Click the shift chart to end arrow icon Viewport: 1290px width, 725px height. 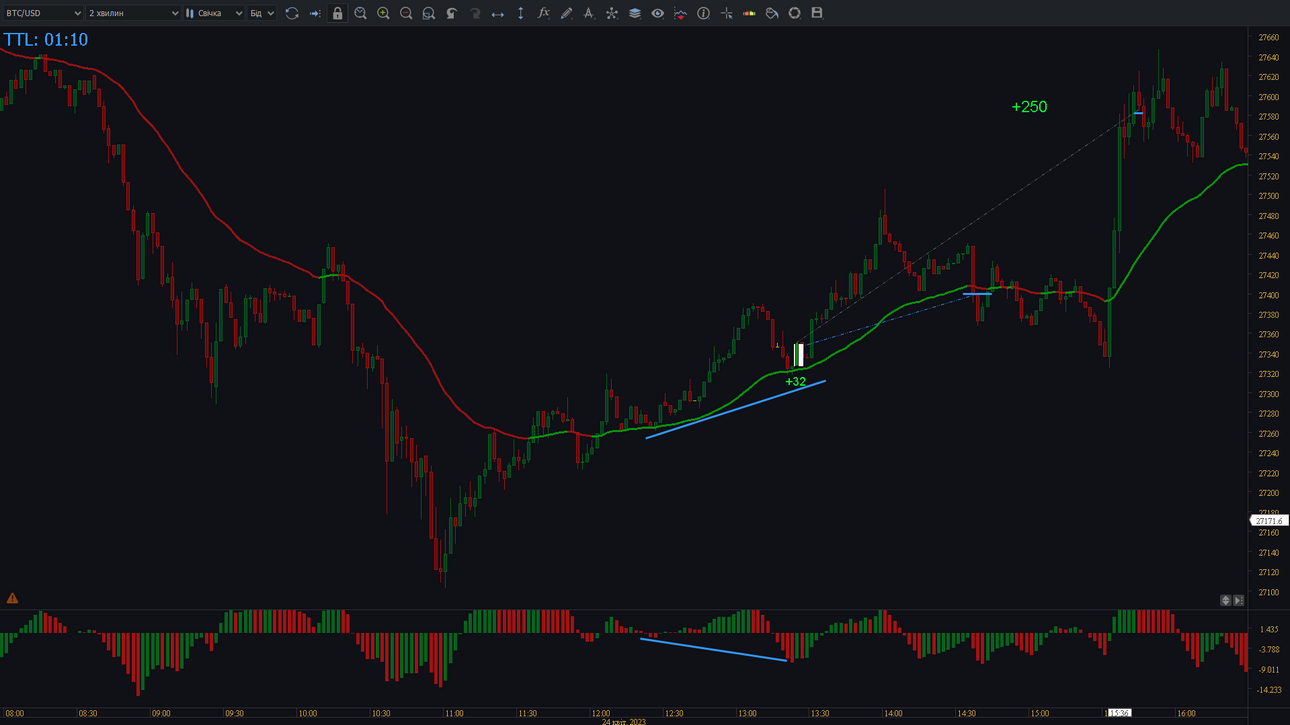click(x=315, y=13)
